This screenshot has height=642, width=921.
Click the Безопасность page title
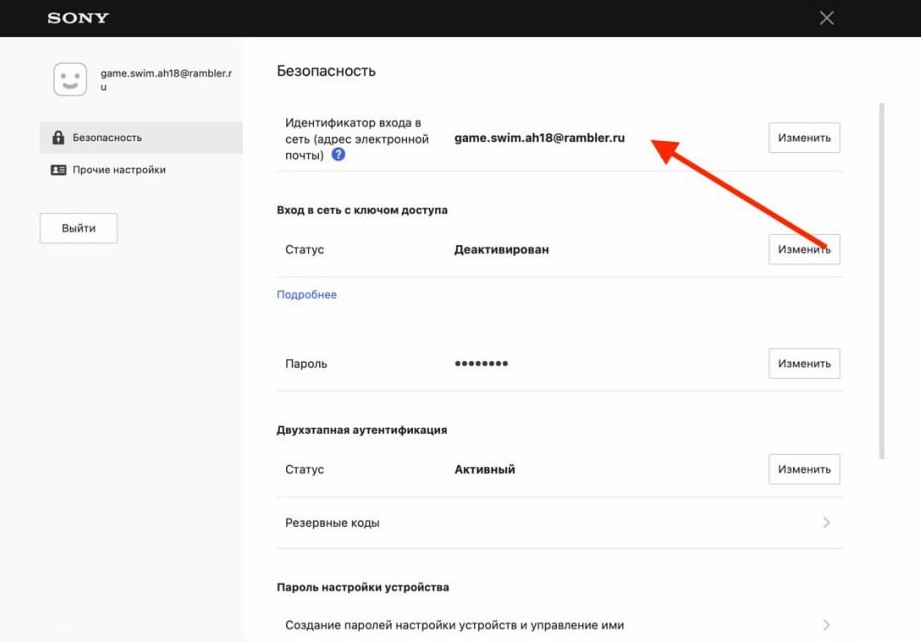point(326,71)
